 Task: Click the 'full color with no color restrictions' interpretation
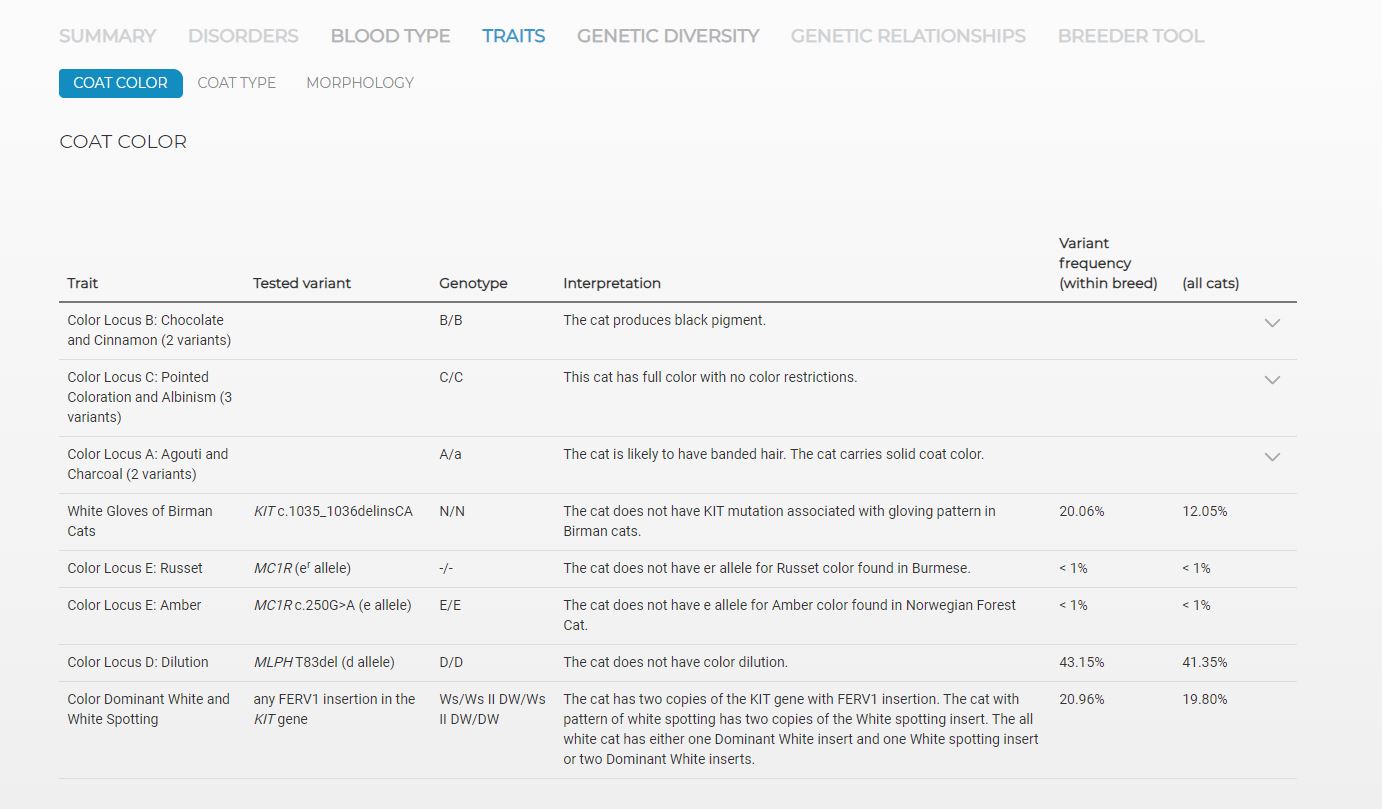pos(710,377)
